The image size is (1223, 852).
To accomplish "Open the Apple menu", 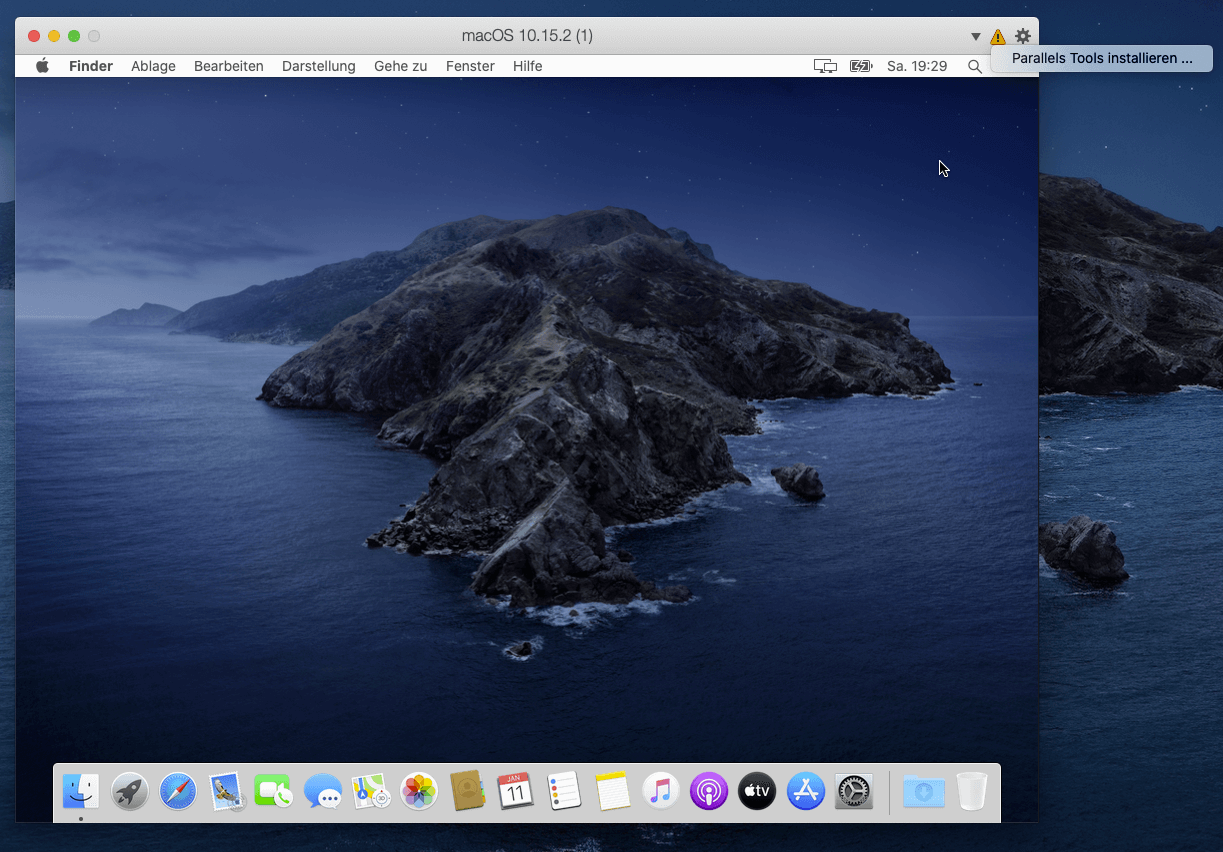I will [x=43, y=66].
